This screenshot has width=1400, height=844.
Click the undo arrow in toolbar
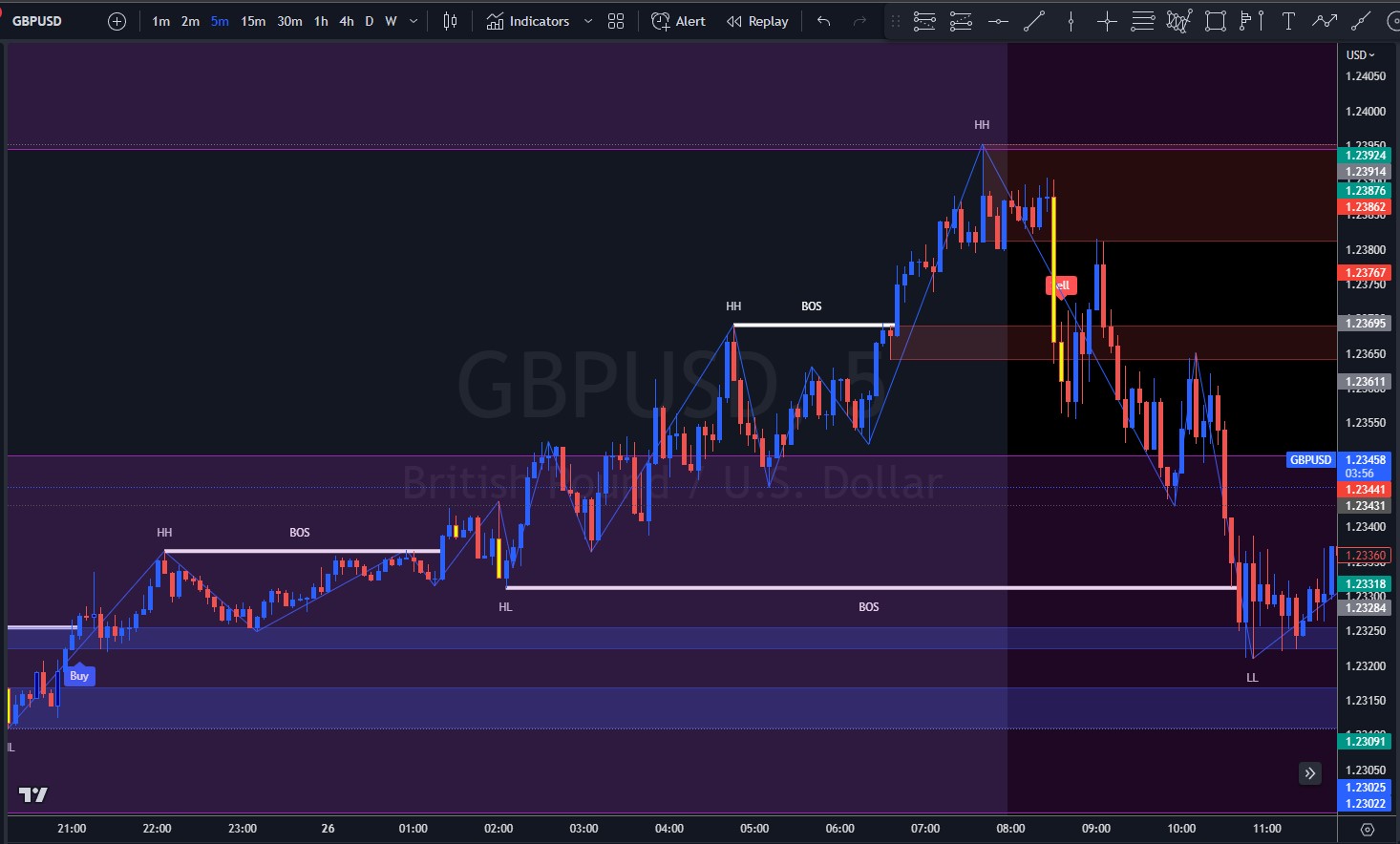[x=823, y=21]
